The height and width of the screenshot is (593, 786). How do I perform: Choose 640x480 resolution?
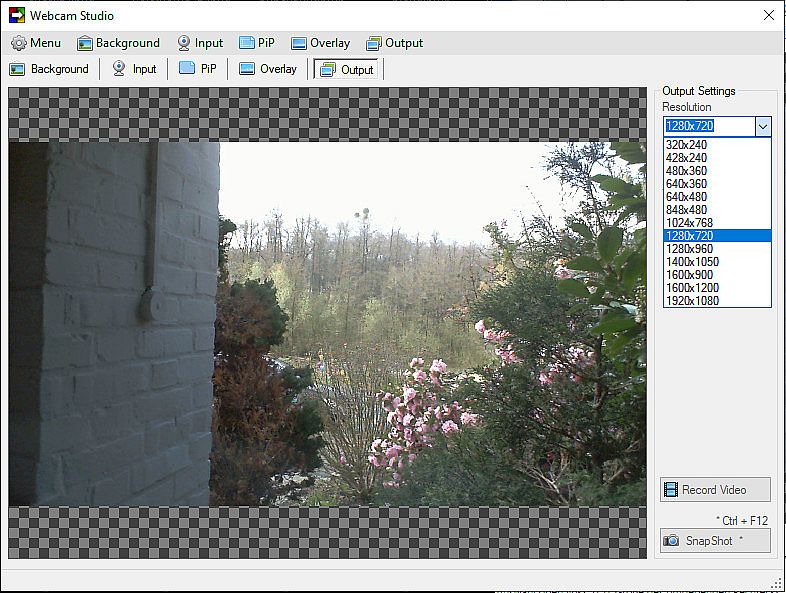[x=717, y=197]
